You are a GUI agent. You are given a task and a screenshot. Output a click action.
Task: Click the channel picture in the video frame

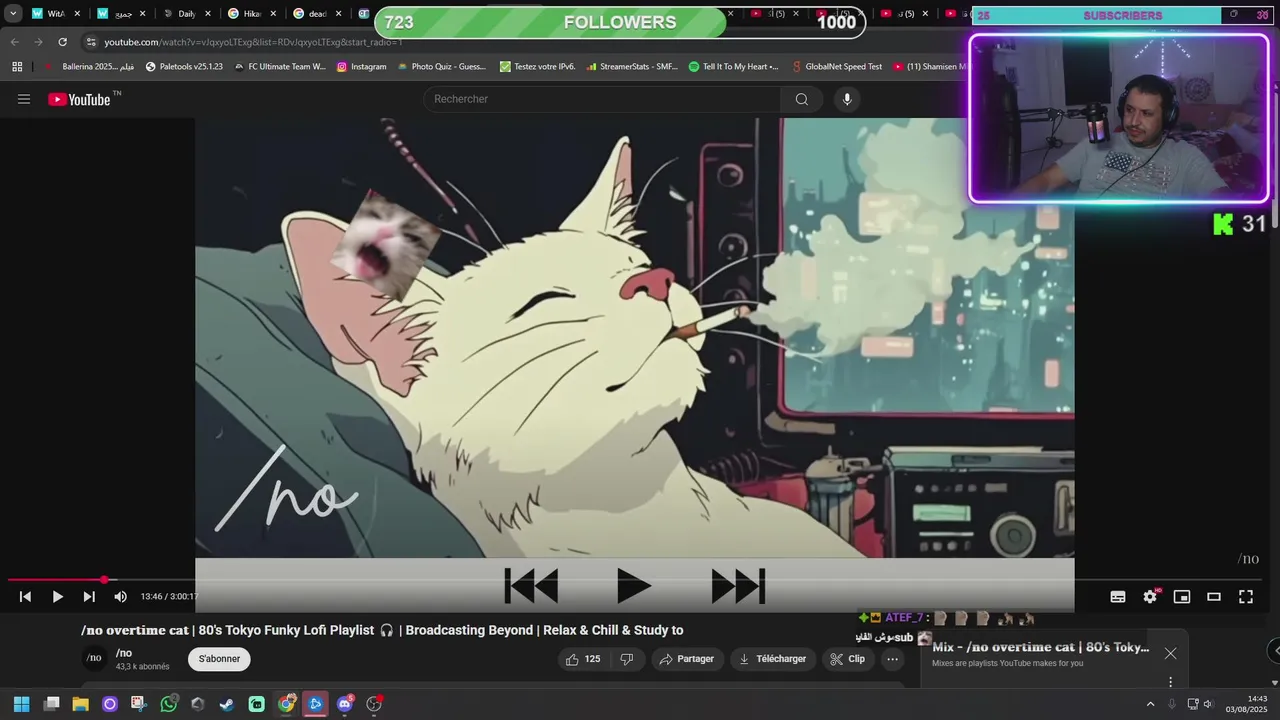[x=1248, y=559]
